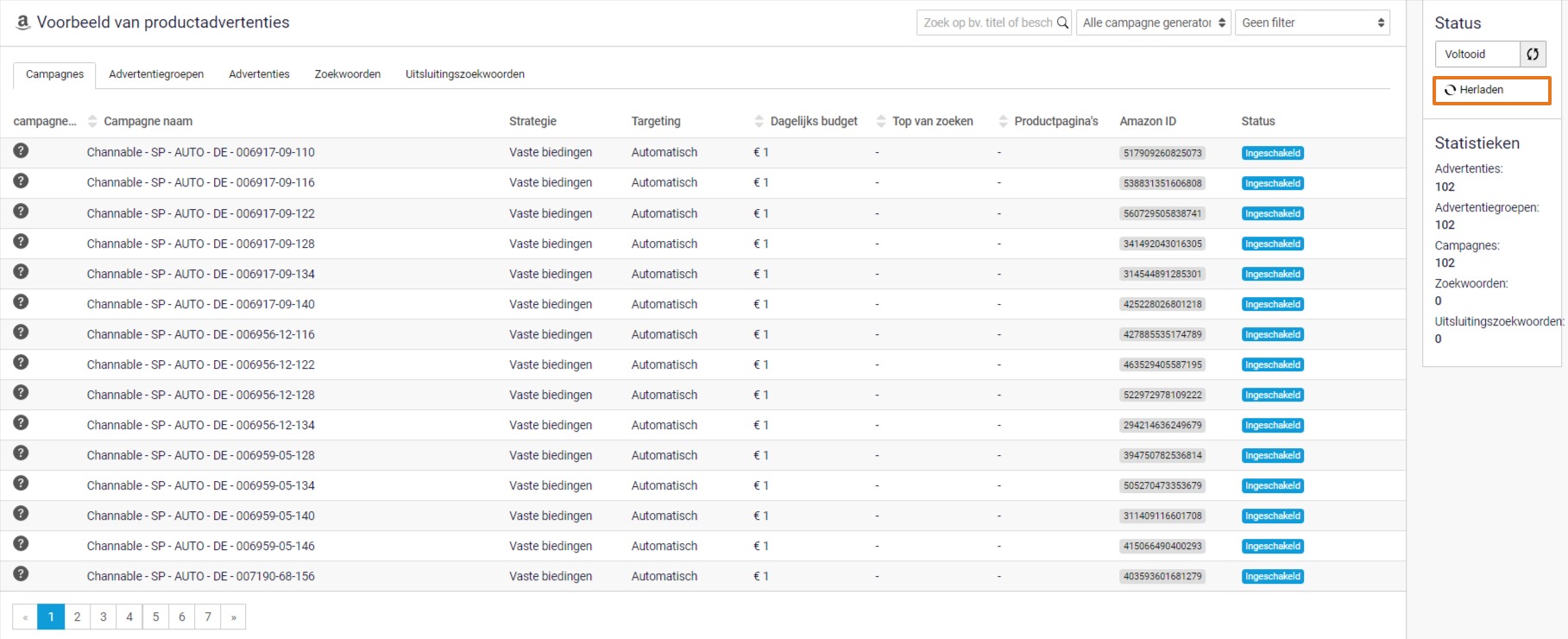Screen dimensions: 1568x639
Task: Click the Strategie column header
Action: click(x=532, y=122)
